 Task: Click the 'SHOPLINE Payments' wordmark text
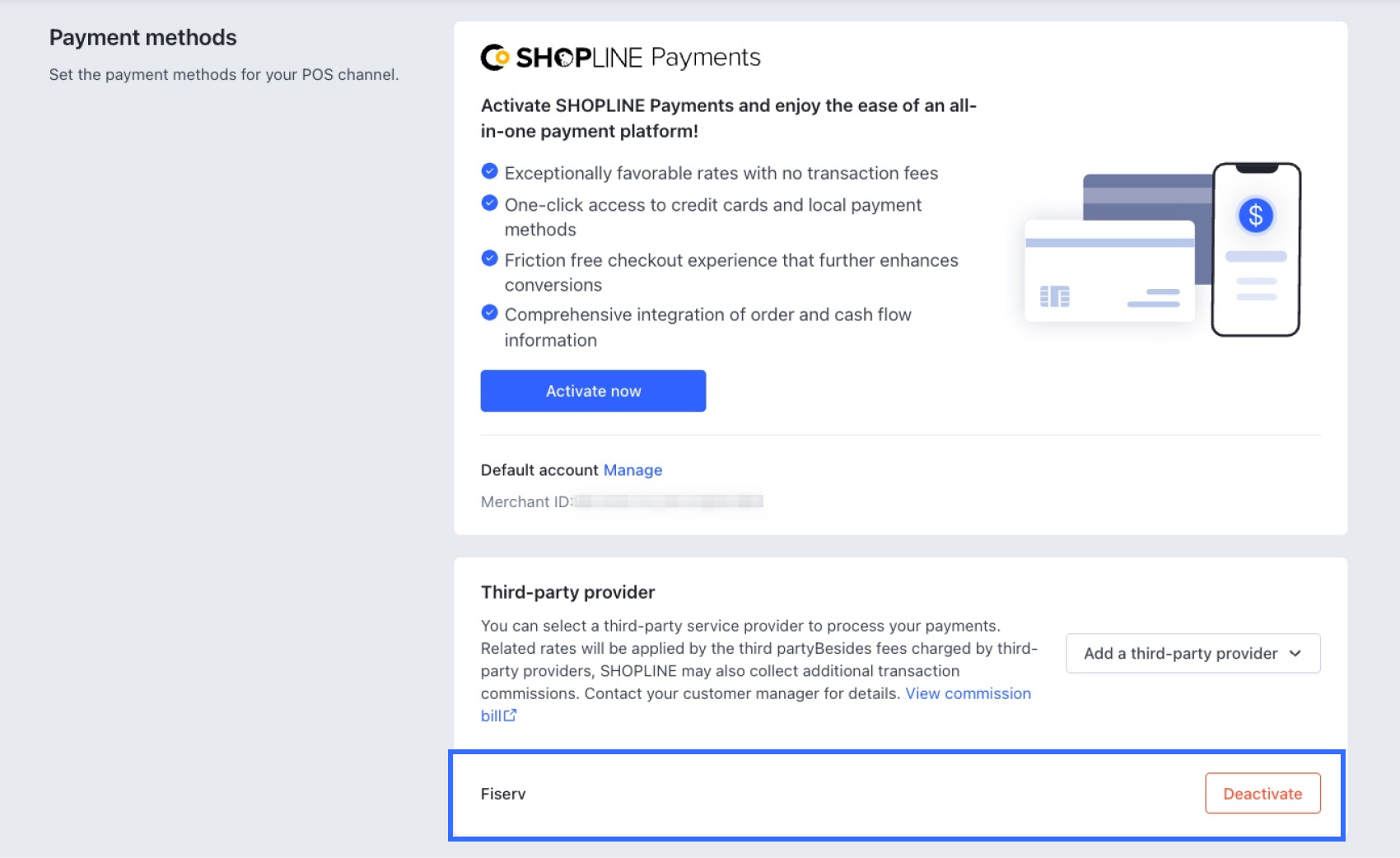[x=638, y=58]
